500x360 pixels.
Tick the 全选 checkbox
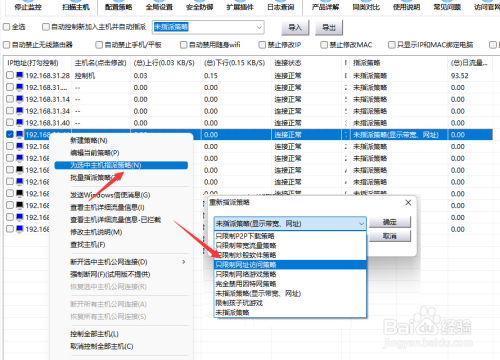tap(7, 27)
